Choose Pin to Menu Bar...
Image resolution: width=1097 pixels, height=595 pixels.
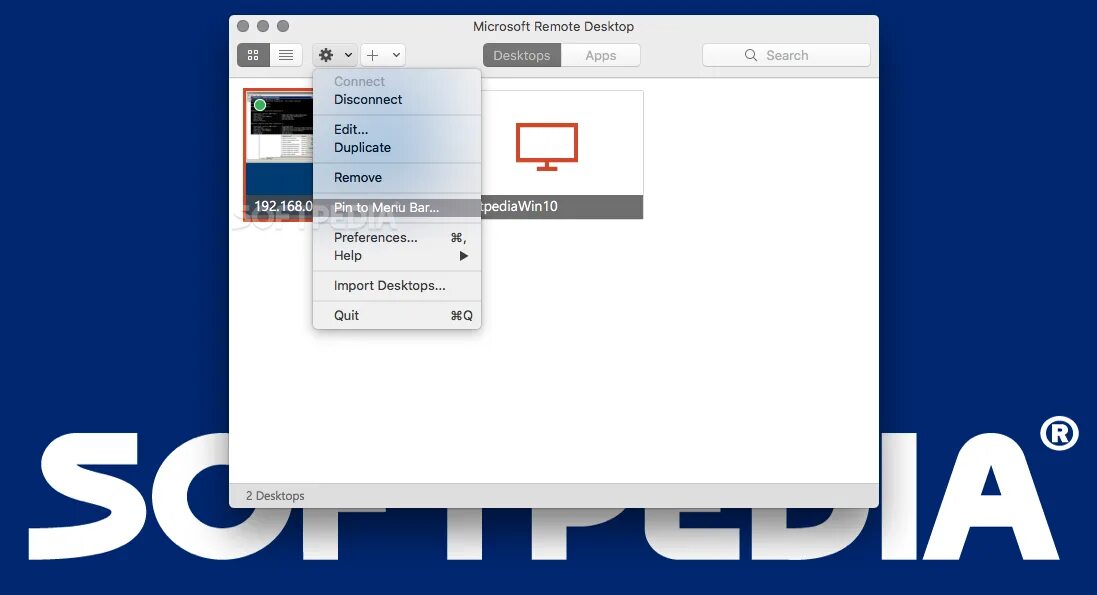tap(397, 208)
